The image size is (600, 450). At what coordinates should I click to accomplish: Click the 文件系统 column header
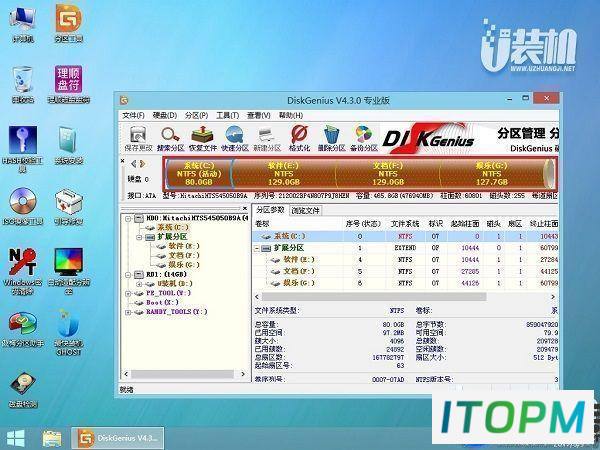pyautogui.click(x=404, y=224)
